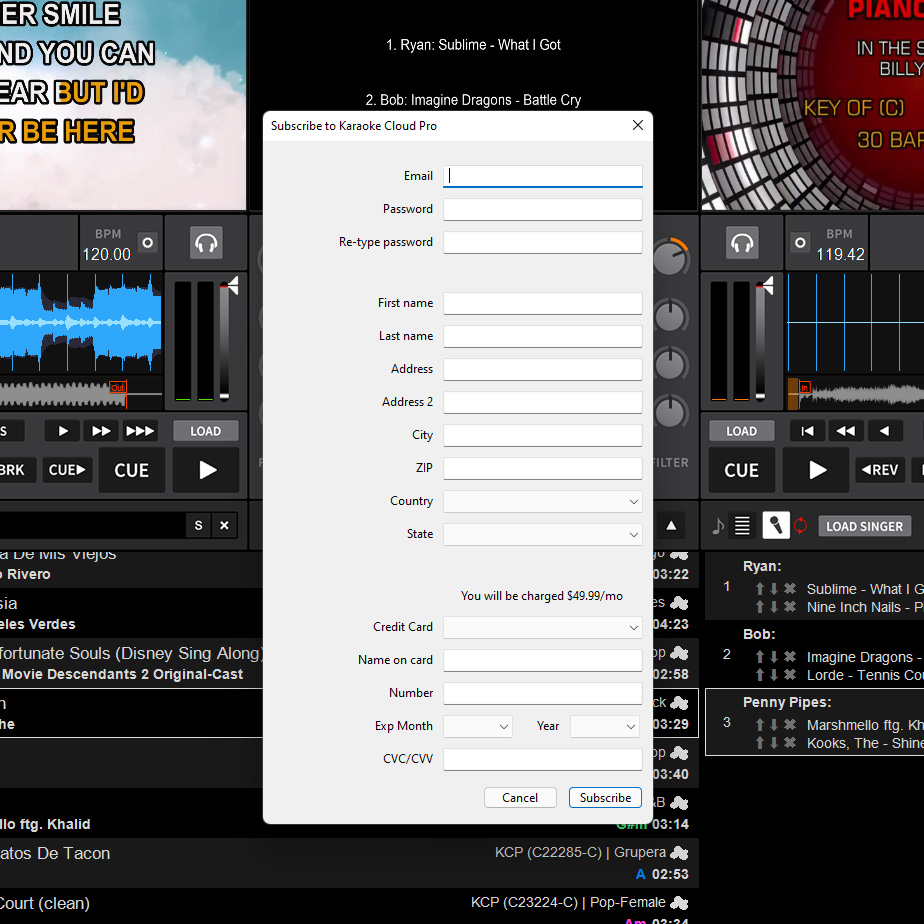
Task: Open the Country dropdown
Action: click(543, 501)
